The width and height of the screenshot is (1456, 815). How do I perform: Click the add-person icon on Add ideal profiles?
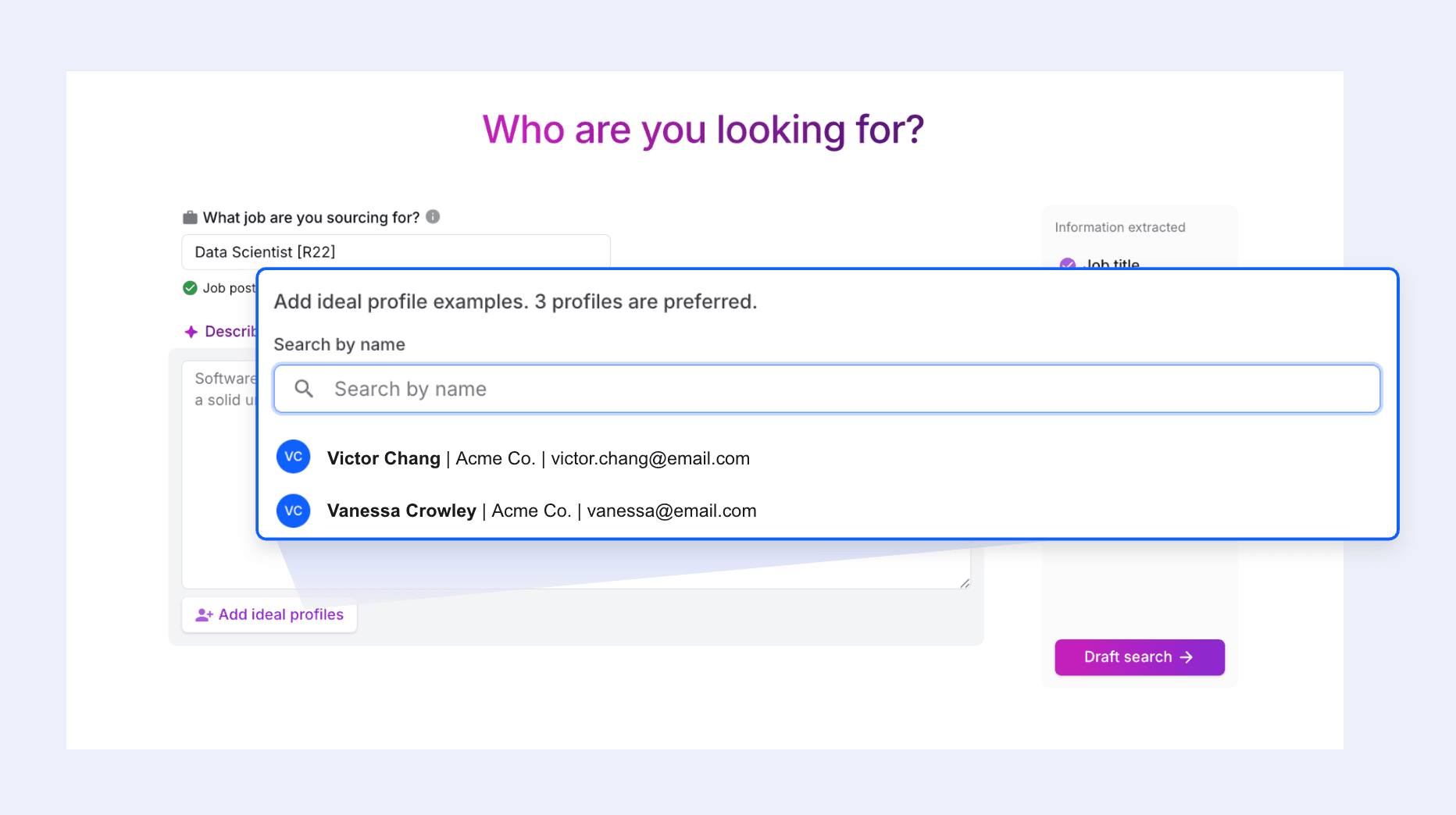(x=204, y=615)
